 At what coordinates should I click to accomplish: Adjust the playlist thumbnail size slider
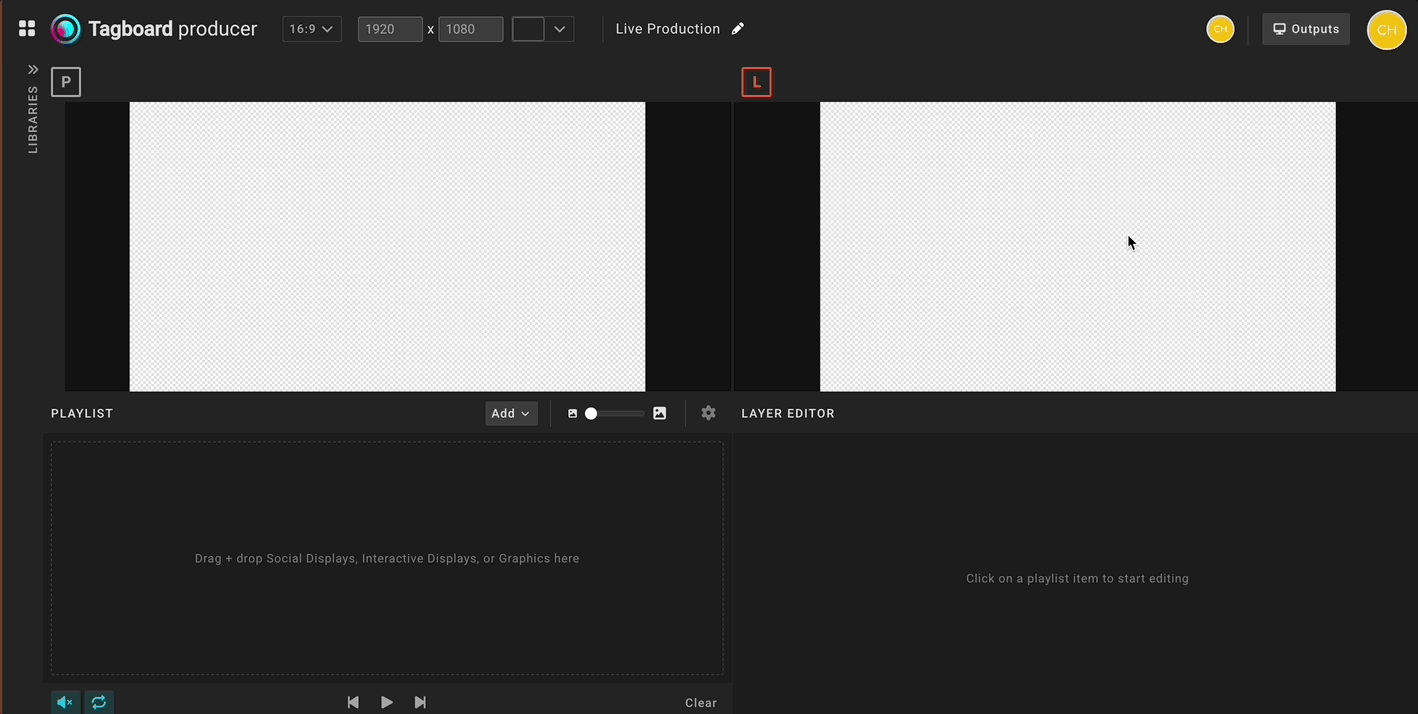(x=614, y=413)
